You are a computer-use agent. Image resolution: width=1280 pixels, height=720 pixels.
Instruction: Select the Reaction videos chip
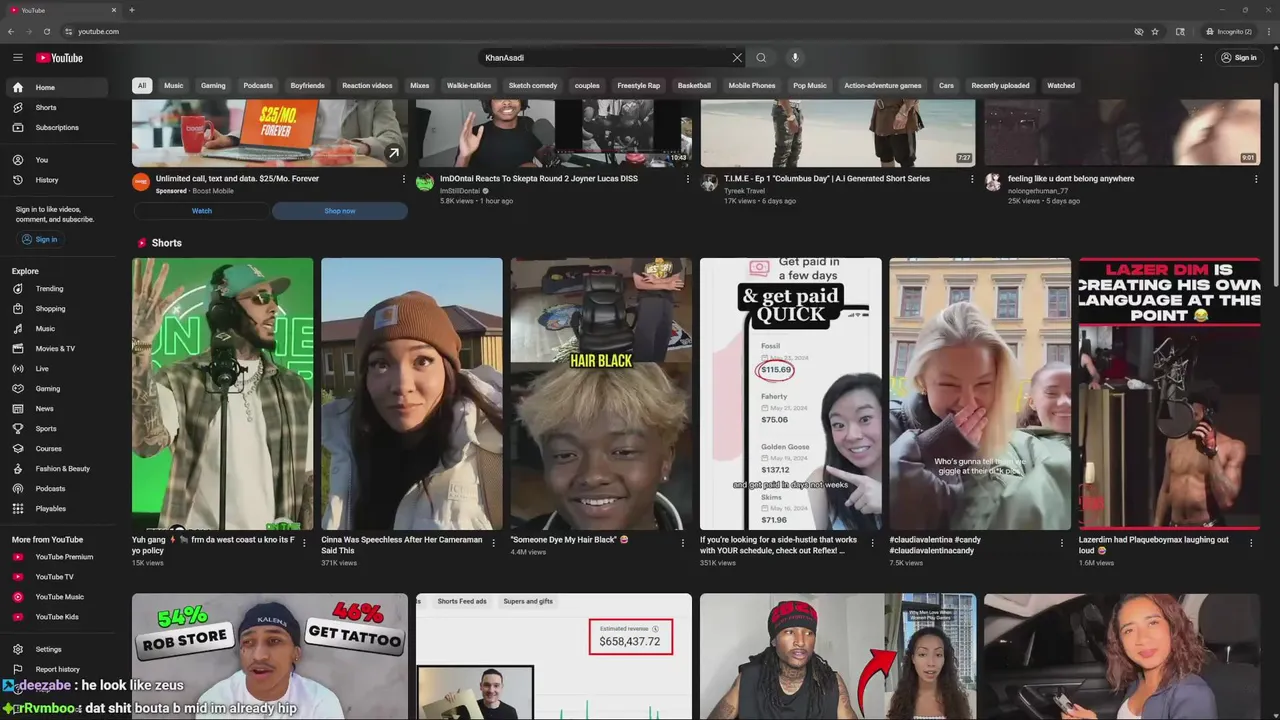point(367,85)
